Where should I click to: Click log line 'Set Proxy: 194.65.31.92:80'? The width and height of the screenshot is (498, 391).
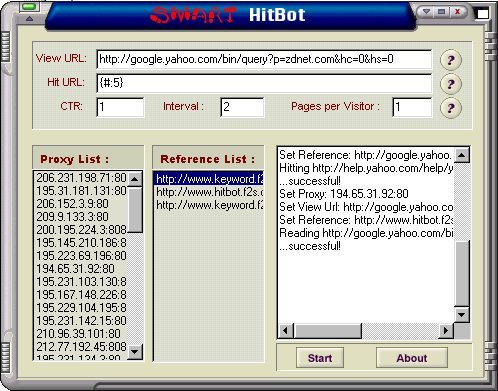344,194
